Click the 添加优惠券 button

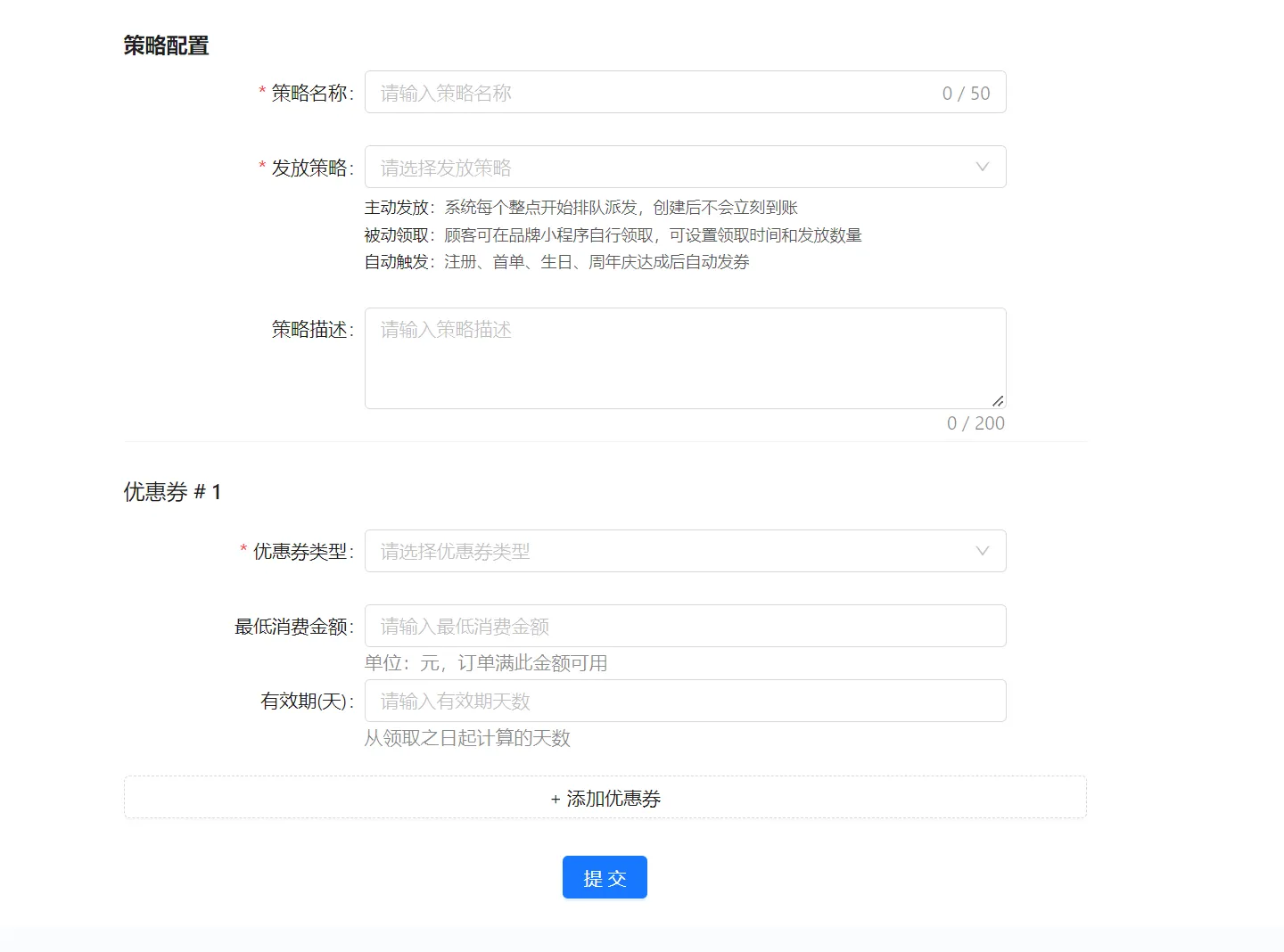605,798
